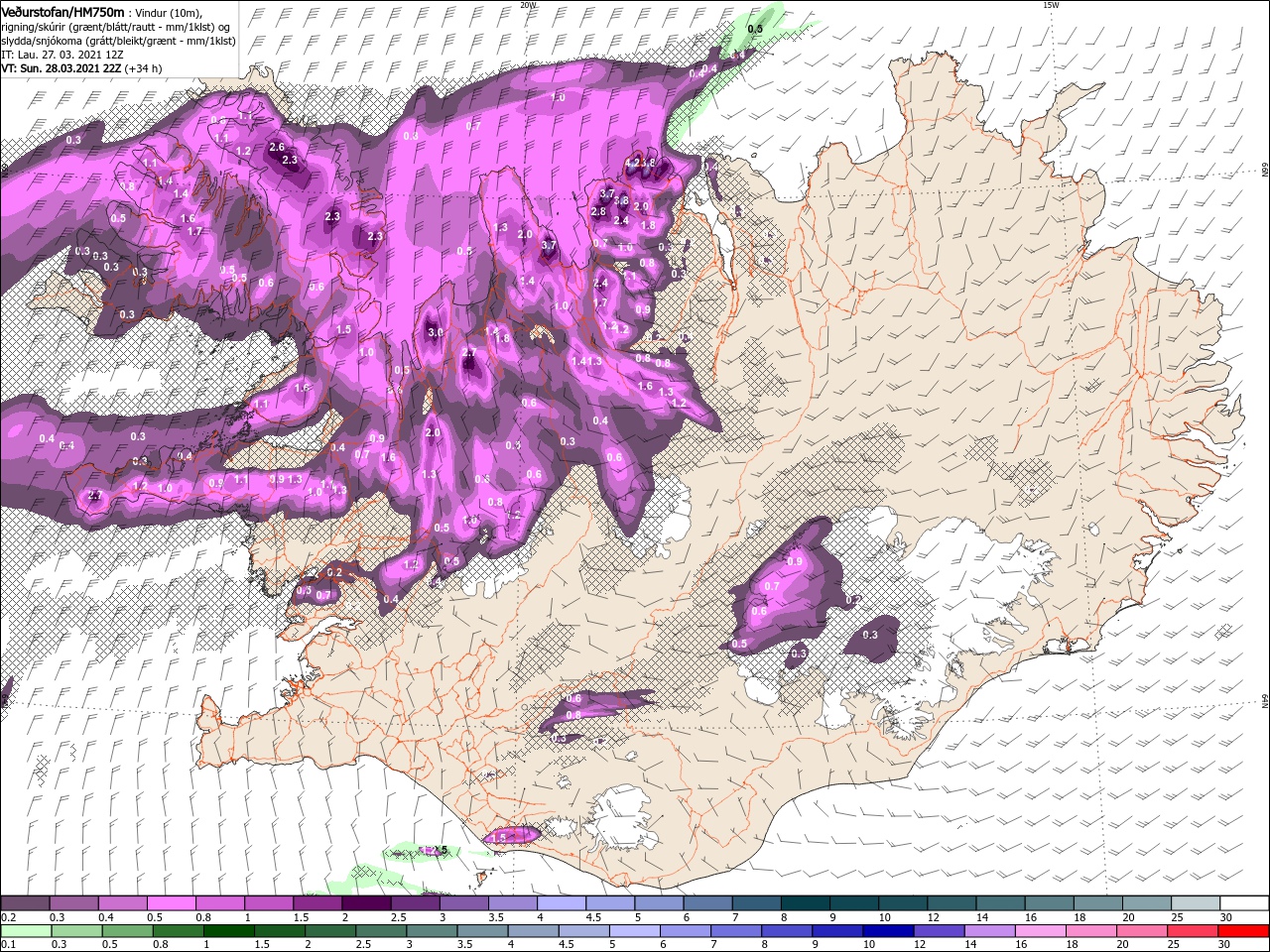This screenshot has width=1270, height=952.
Task: Pick deep blue rain swatch between 10 and 12
Action: [x=888, y=931]
